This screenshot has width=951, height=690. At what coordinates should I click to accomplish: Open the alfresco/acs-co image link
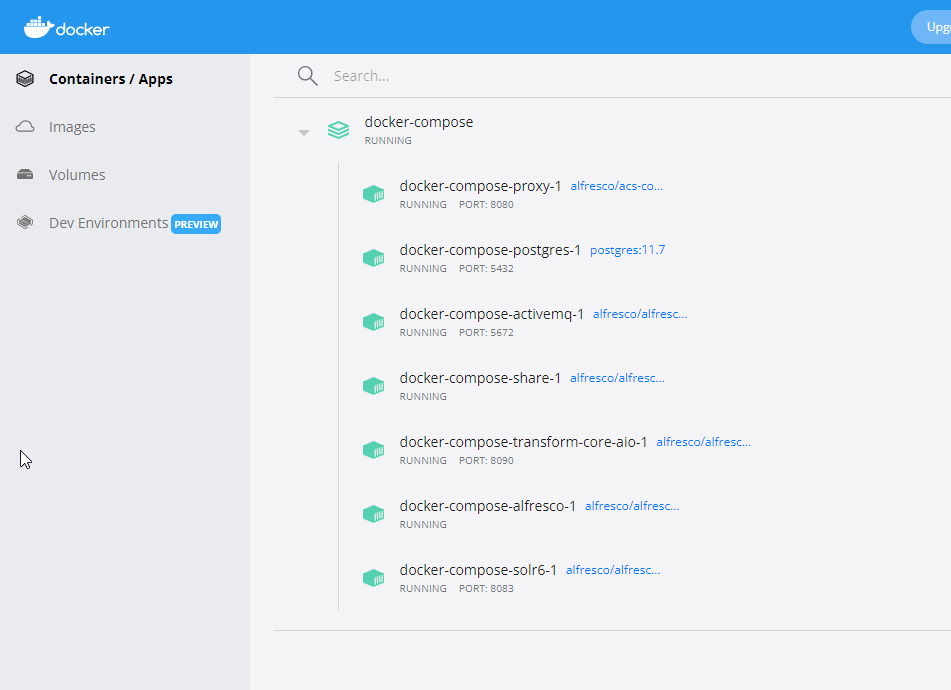coord(617,185)
